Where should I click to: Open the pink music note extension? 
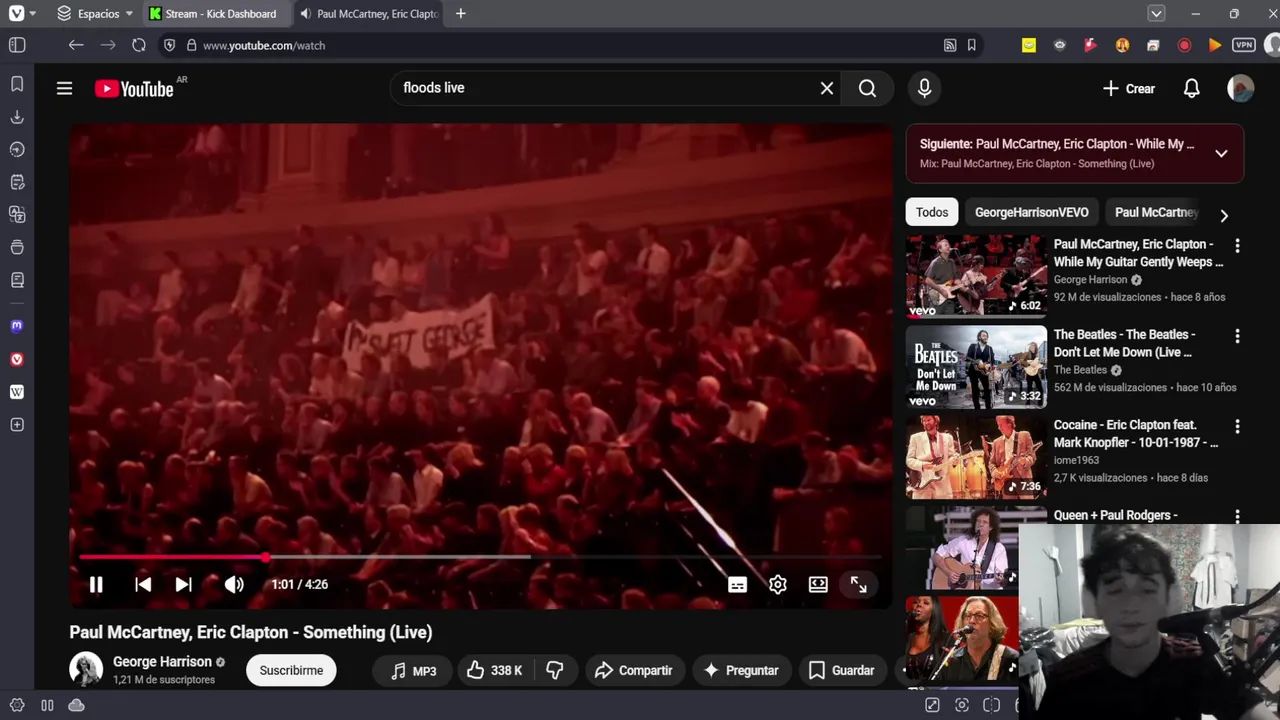(x=1090, y=45)
